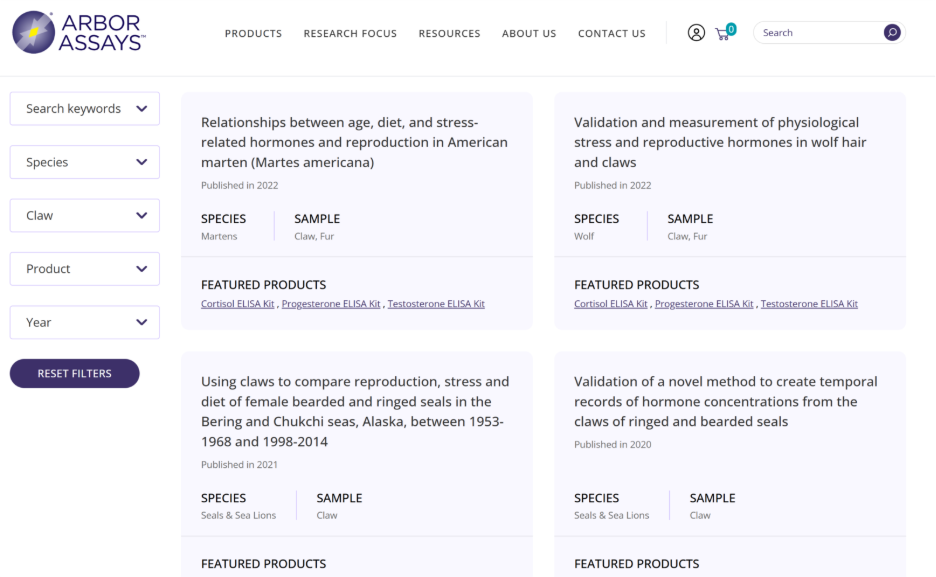The height and width of the screenshot is (577, 936).
Task: Open the Product filter dropdown
Action: pyautogui.click(x=85, y=269)
